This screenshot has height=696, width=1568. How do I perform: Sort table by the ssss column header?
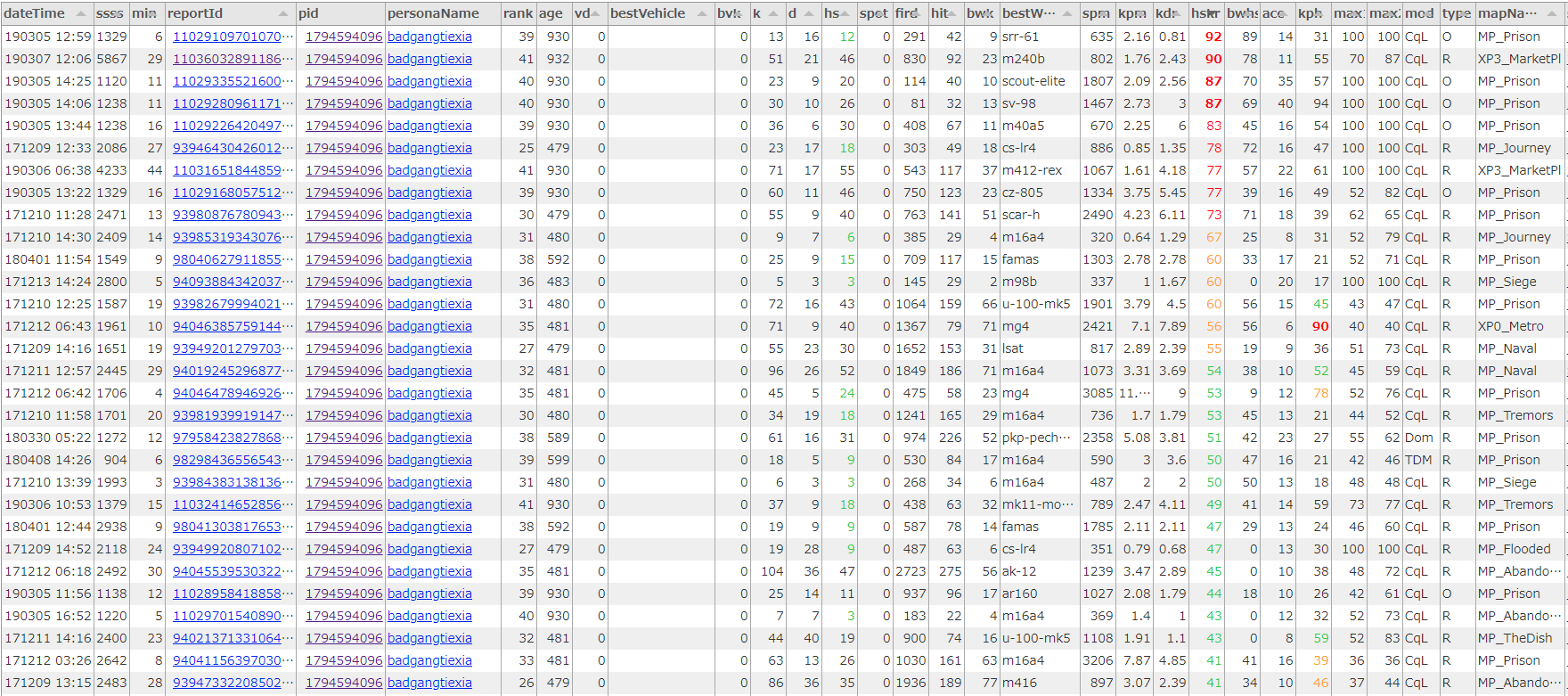pyautogui.click(x=111, y=13)
